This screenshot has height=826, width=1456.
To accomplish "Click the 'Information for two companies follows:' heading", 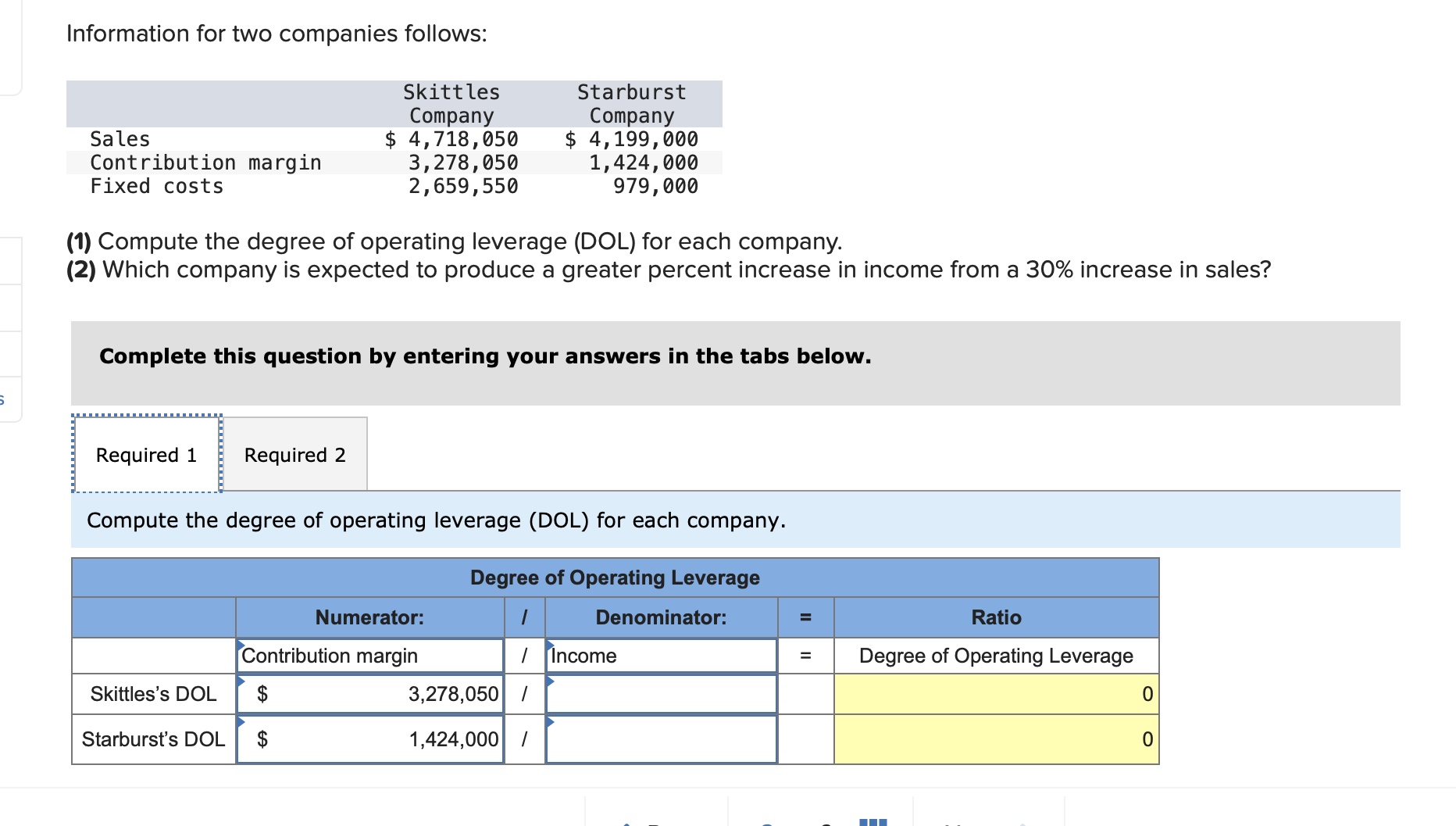I will [x=277, y=34].
